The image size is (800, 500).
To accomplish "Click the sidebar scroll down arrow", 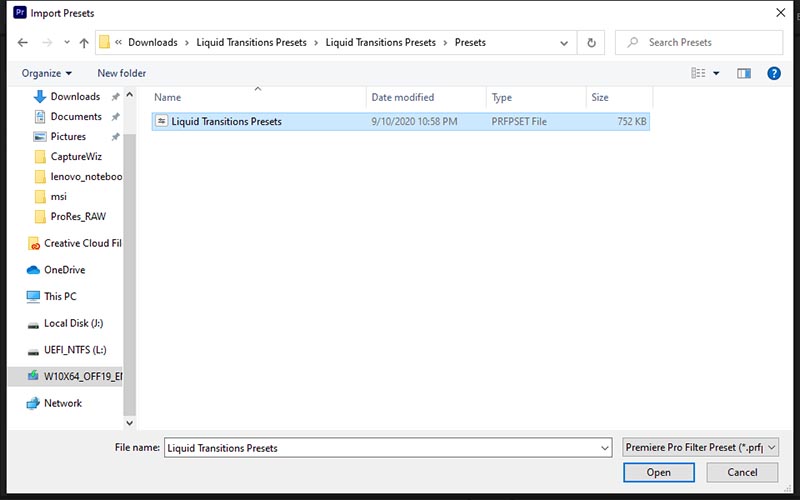I will click(x=130, y=423).
